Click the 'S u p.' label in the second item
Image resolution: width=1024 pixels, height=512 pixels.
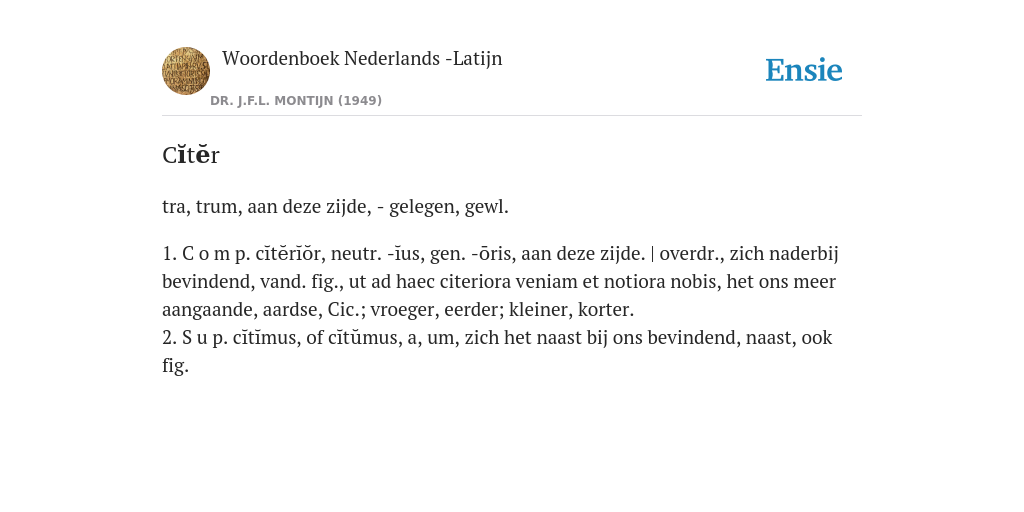[x=205, y=338]
